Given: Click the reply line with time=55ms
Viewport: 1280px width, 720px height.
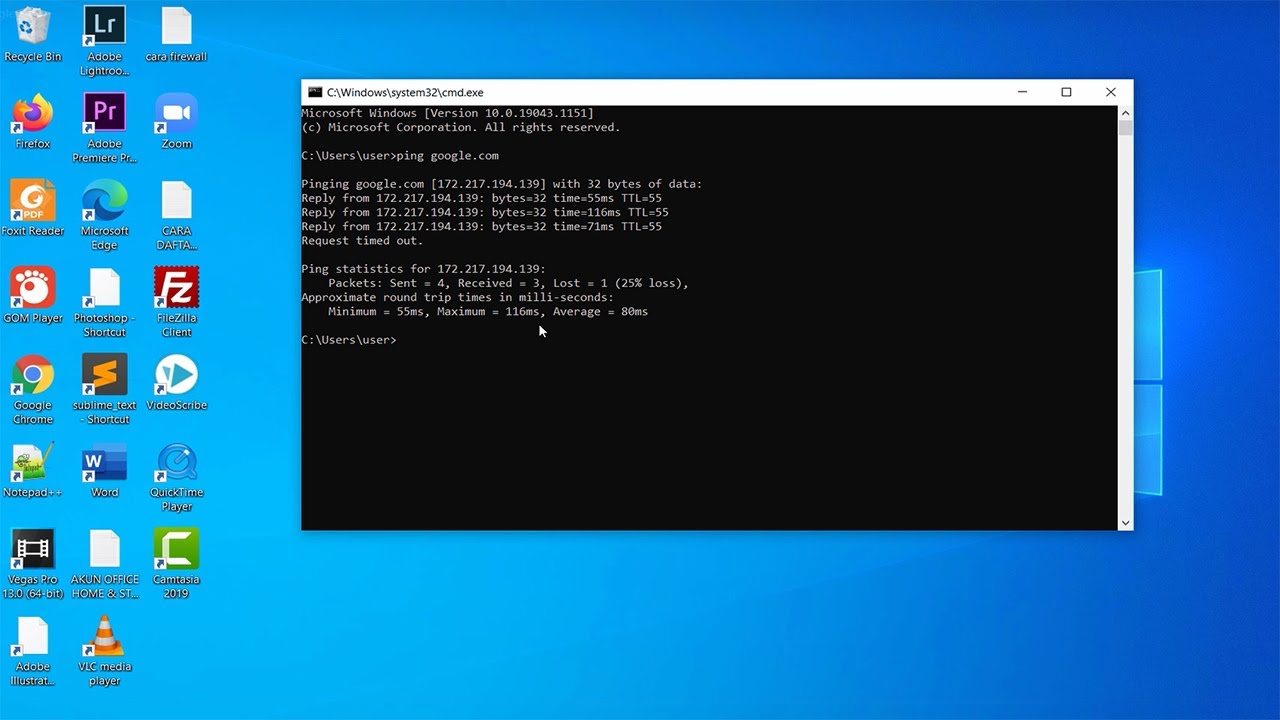Looking at the screenshot, I should tap(481, 198).
